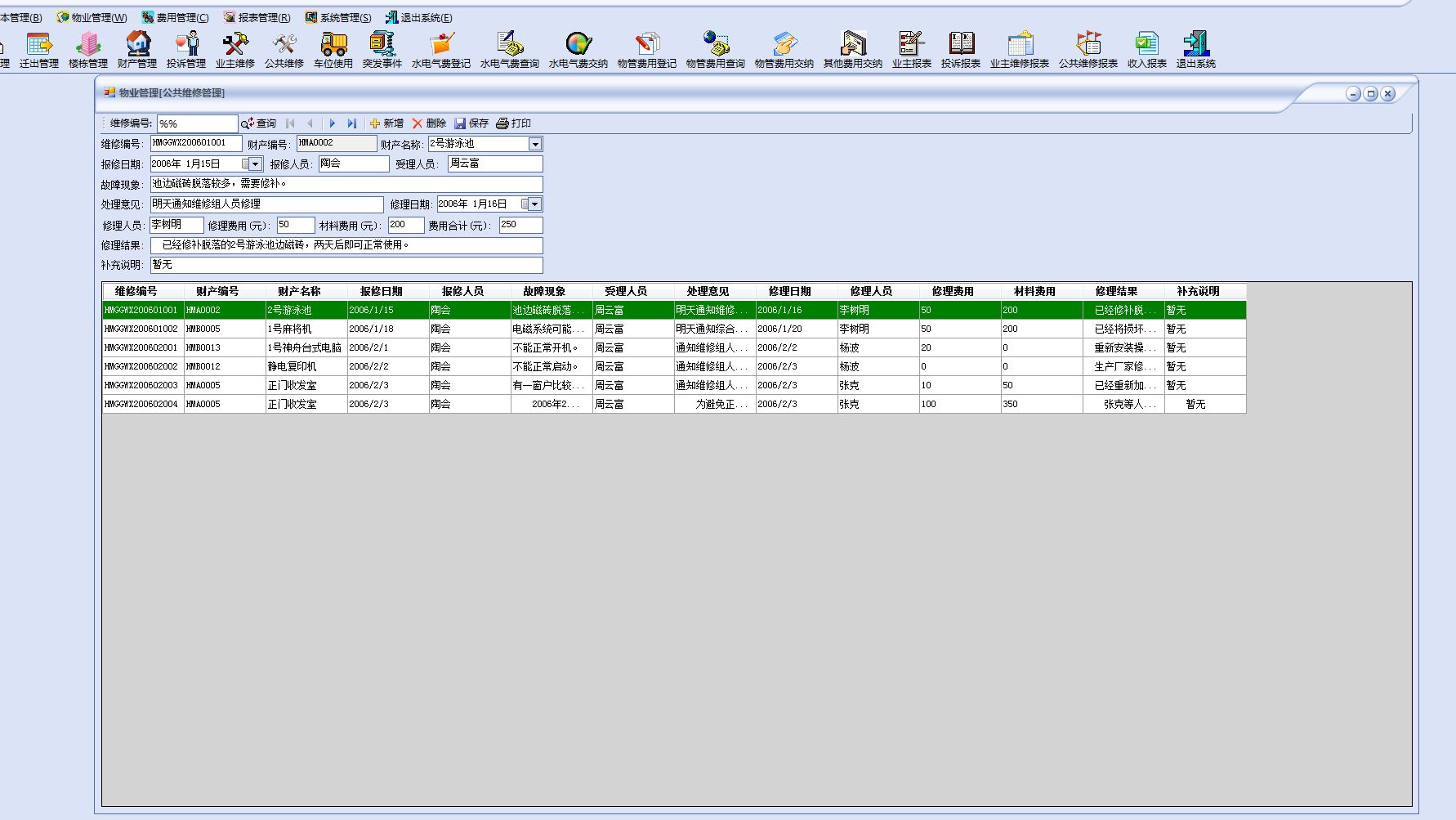This screenshot has height=820, width=1456.
Task: Select row HMGGWX200602002
Action: coord(674,366)
